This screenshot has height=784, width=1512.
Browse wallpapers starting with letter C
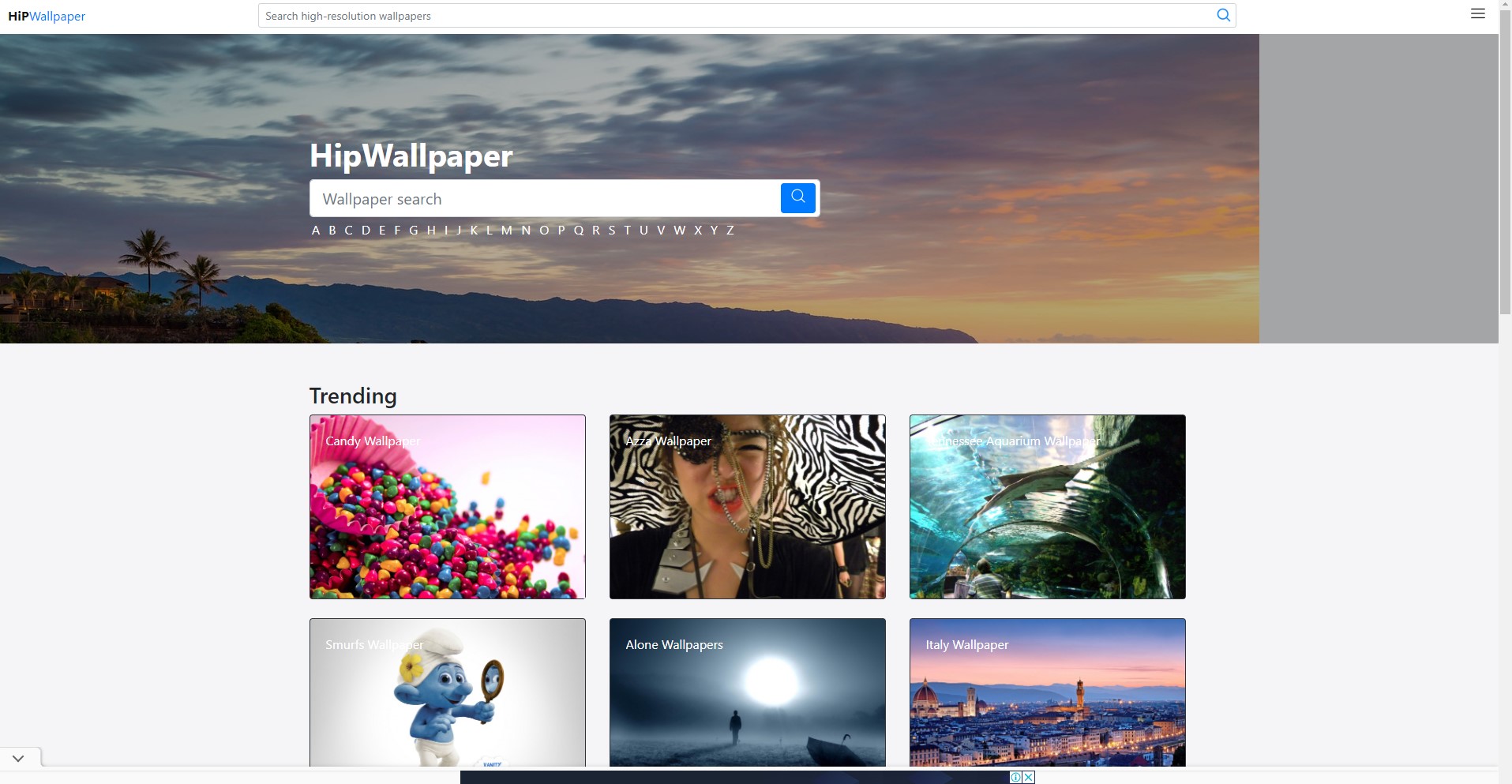[x=348, y=231]
